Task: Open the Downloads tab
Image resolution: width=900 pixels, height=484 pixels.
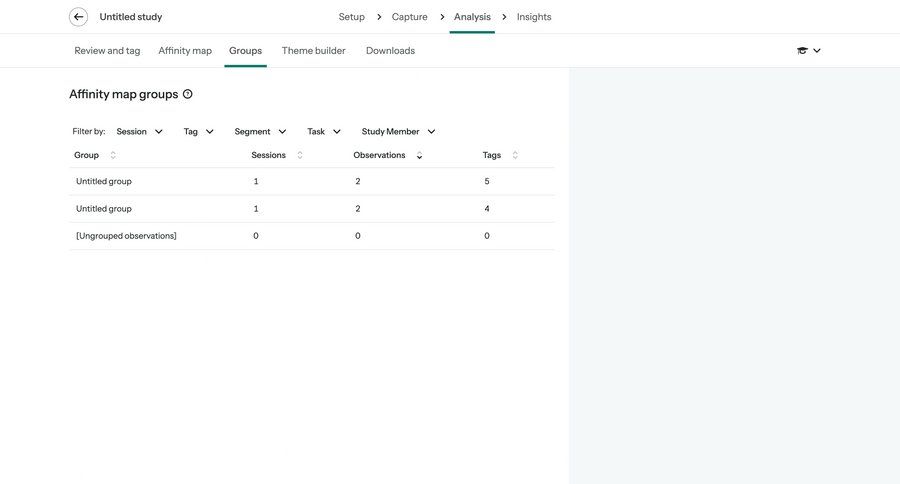Action: [390, 51]
